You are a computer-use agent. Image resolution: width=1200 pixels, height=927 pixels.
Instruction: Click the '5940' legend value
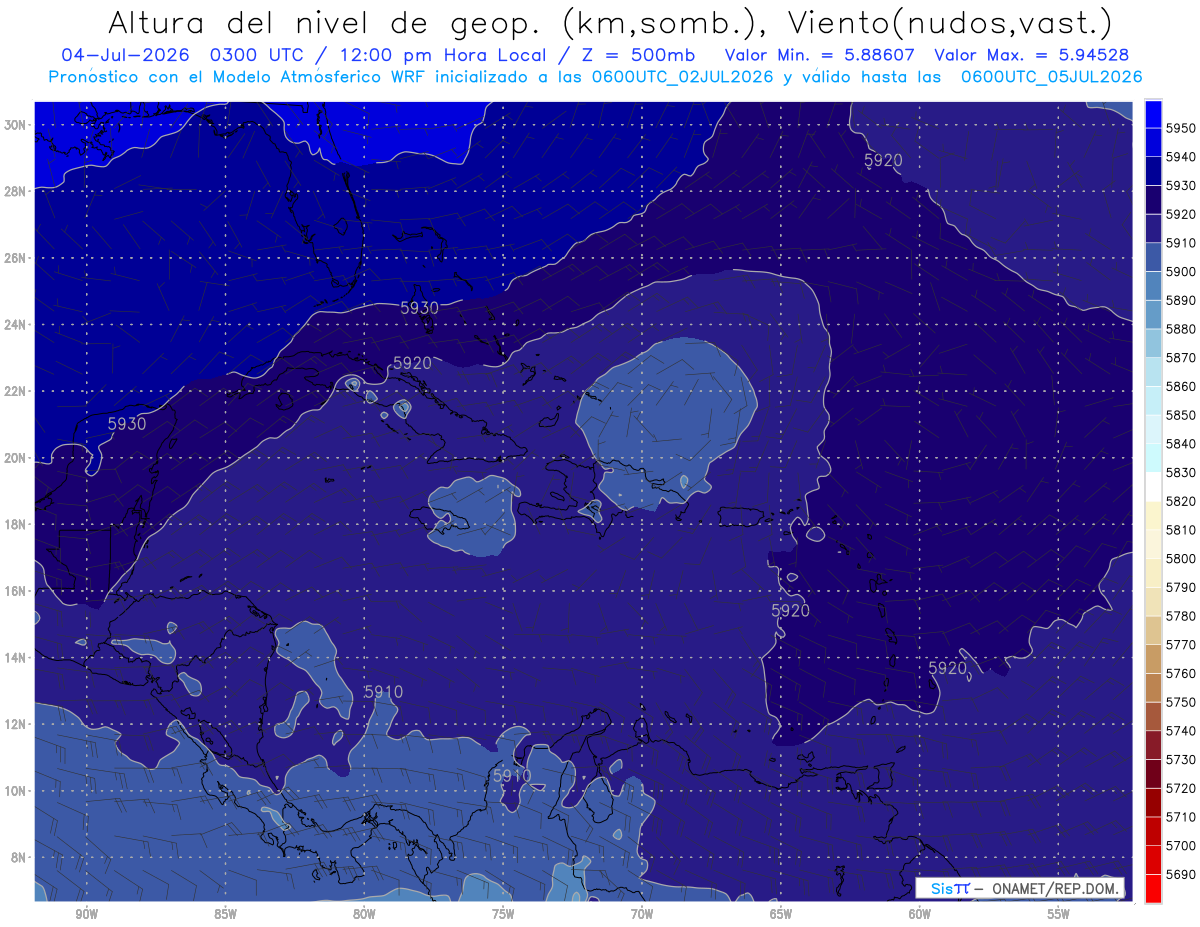click(x=1181, y=157)
